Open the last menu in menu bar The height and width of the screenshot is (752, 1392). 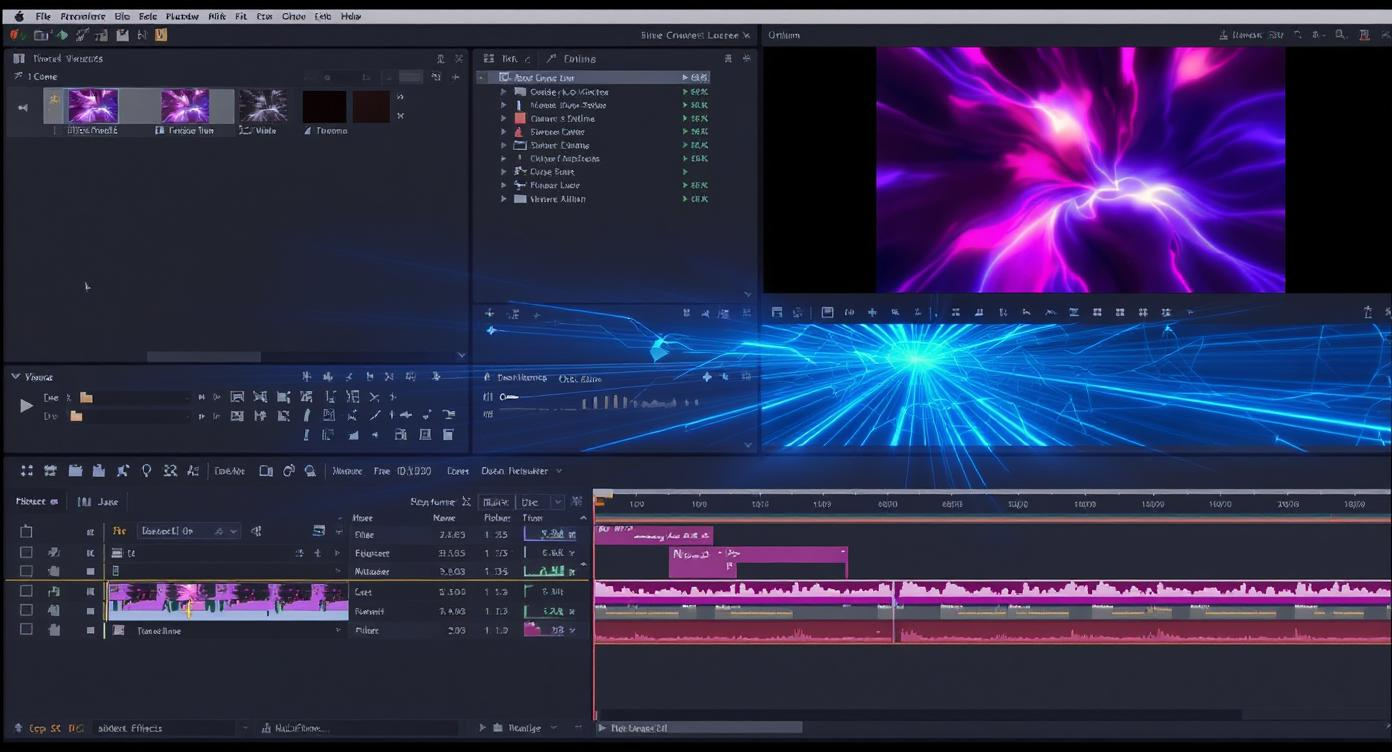(x=351, y=16)
